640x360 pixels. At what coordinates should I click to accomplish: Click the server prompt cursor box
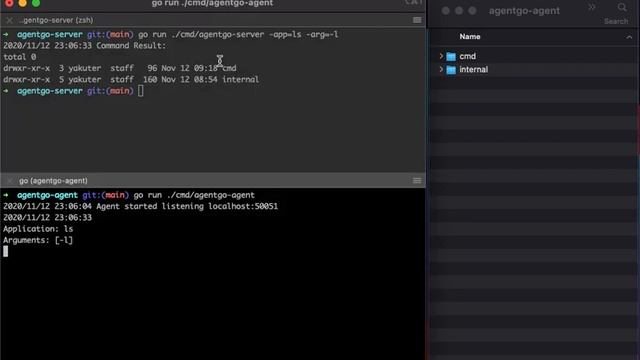(140, 91)
